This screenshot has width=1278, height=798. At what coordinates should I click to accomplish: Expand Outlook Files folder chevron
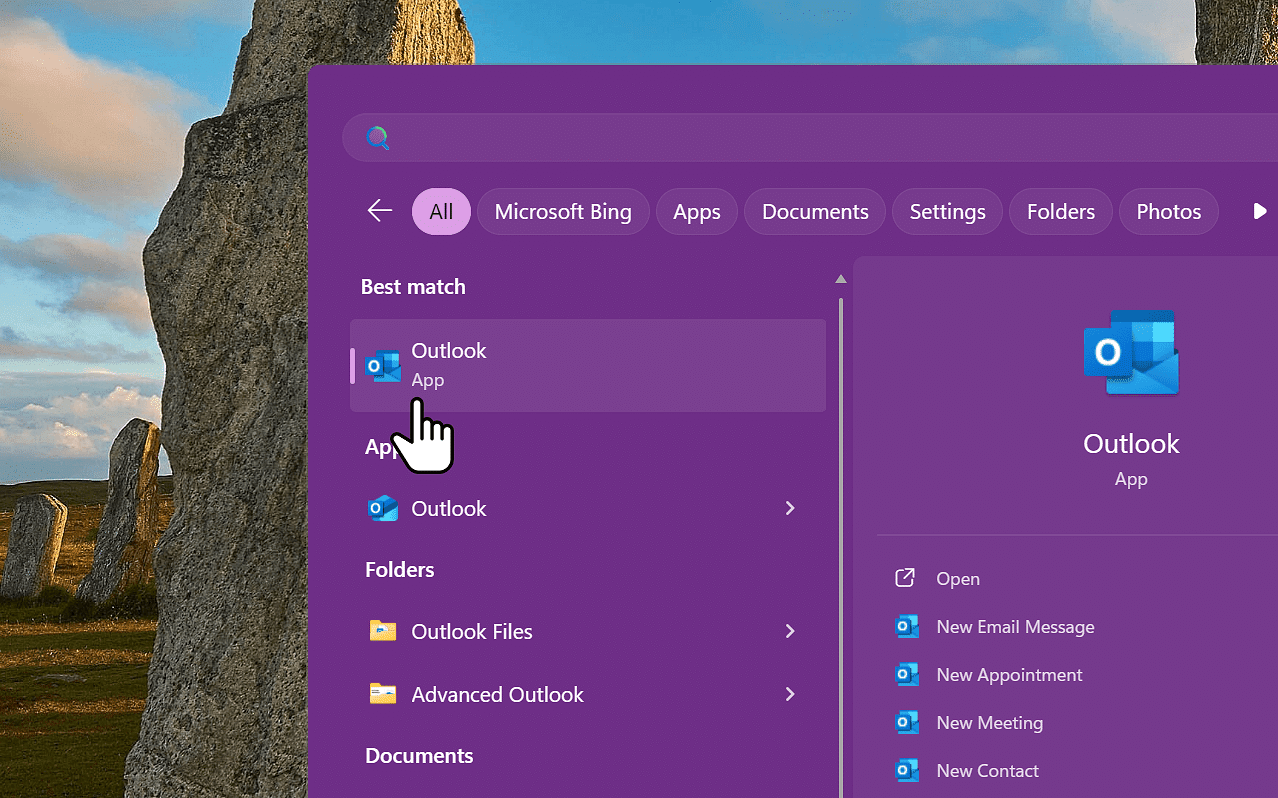[x=789, y=631]
